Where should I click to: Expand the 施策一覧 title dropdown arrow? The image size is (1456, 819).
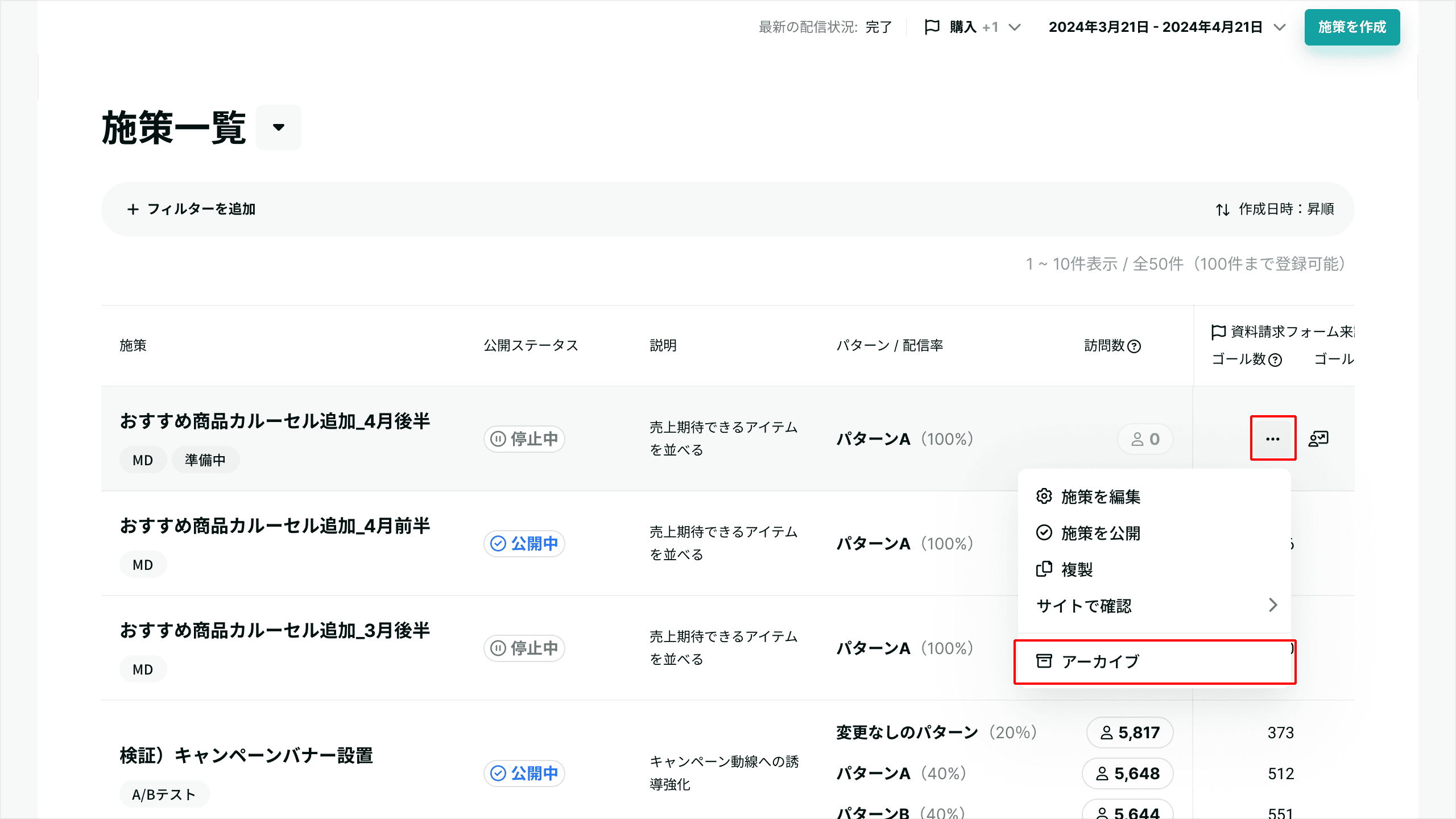pos(279,127)
